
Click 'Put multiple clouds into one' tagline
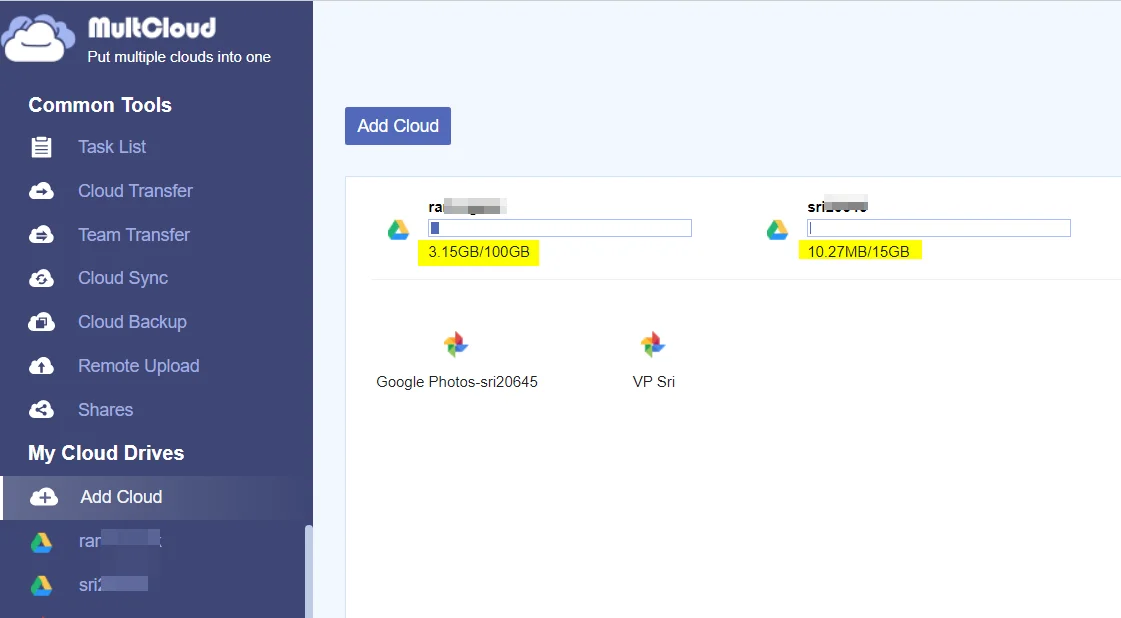(x=179, y=57)
